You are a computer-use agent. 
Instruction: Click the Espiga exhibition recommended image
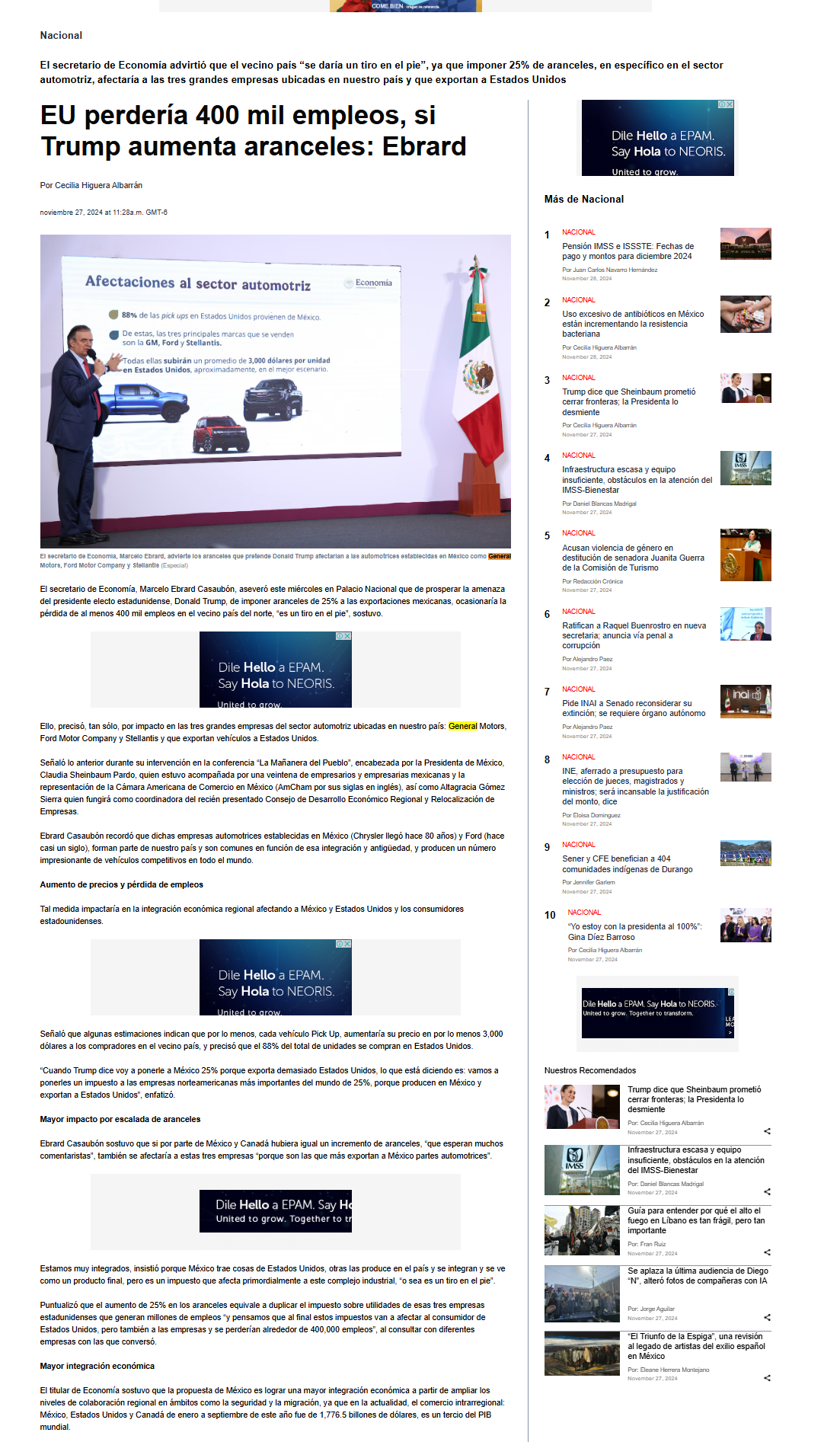582,1353
